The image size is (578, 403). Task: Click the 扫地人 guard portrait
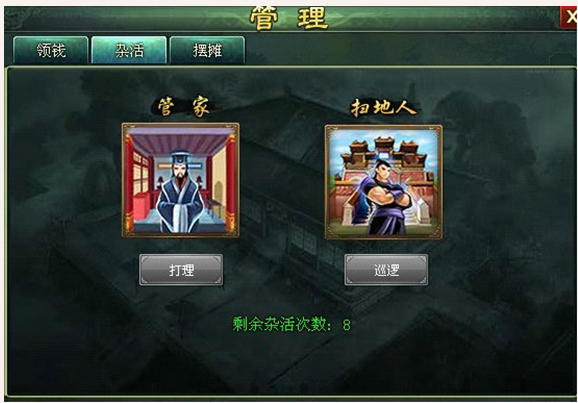pos(383,182)
